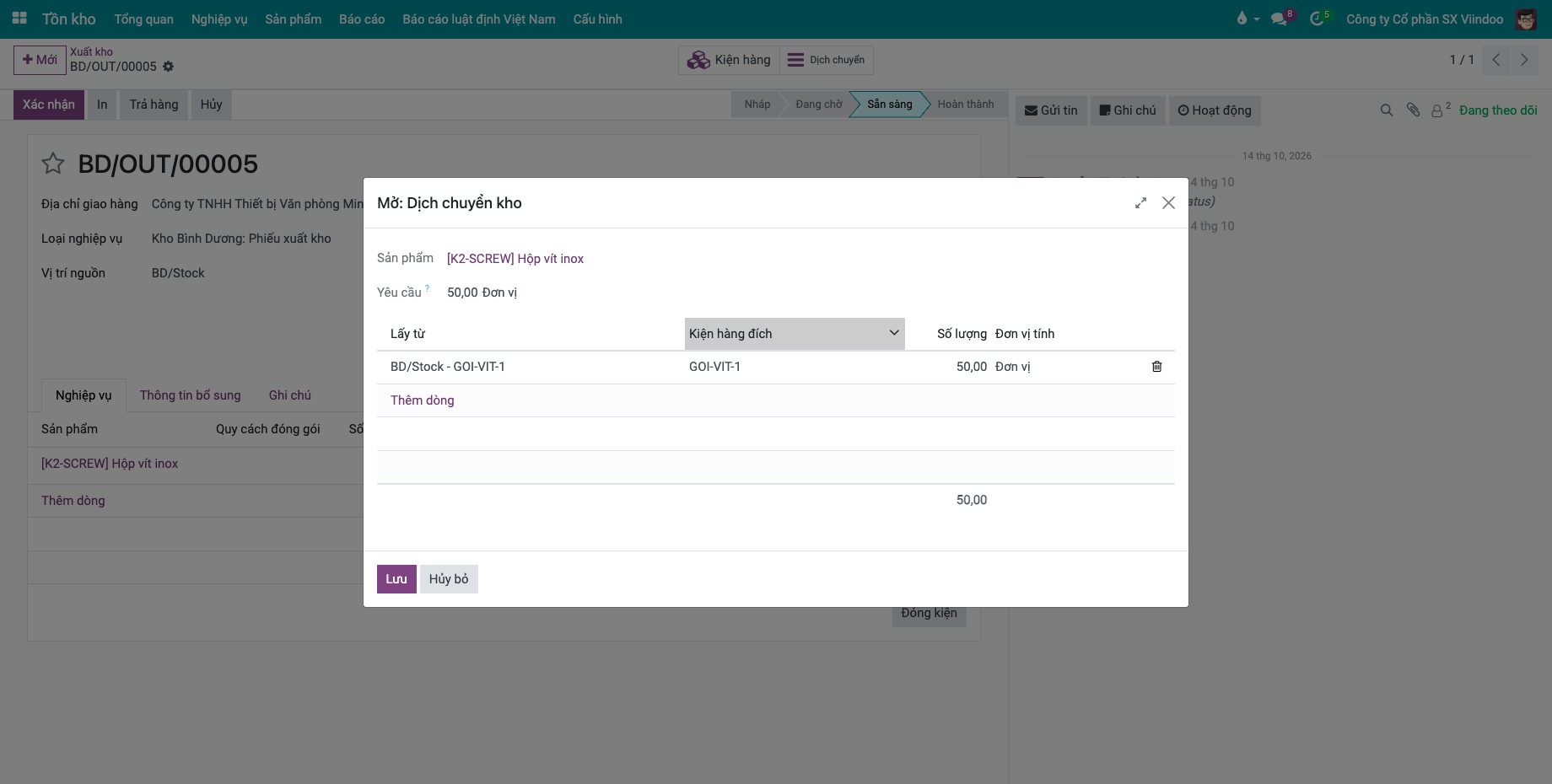Delete the GOI-VIT-1 line with trash icon
Screen dimensions: 1552x784
(1156, 367)
